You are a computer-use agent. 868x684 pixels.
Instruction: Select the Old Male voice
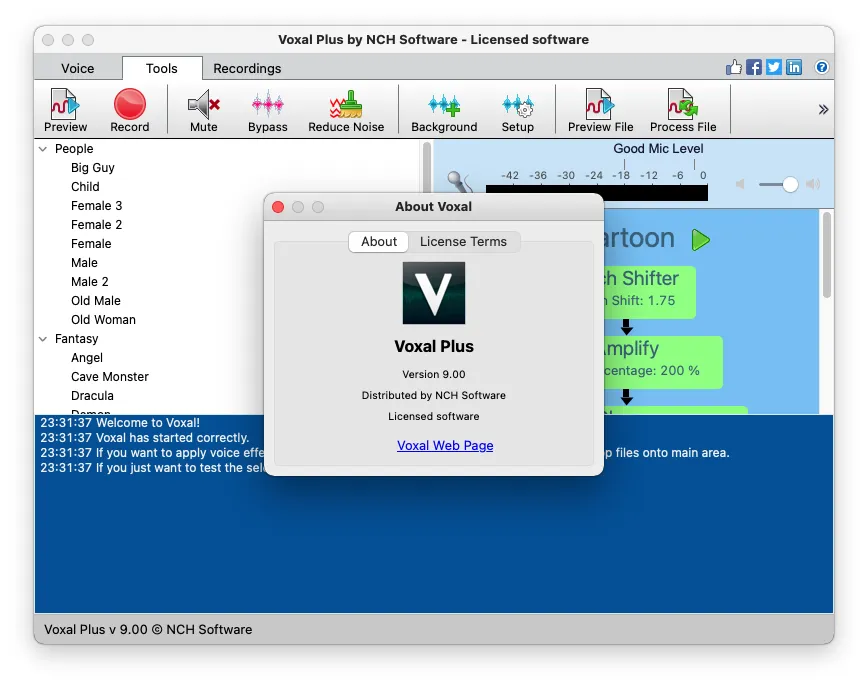[96, 300]
